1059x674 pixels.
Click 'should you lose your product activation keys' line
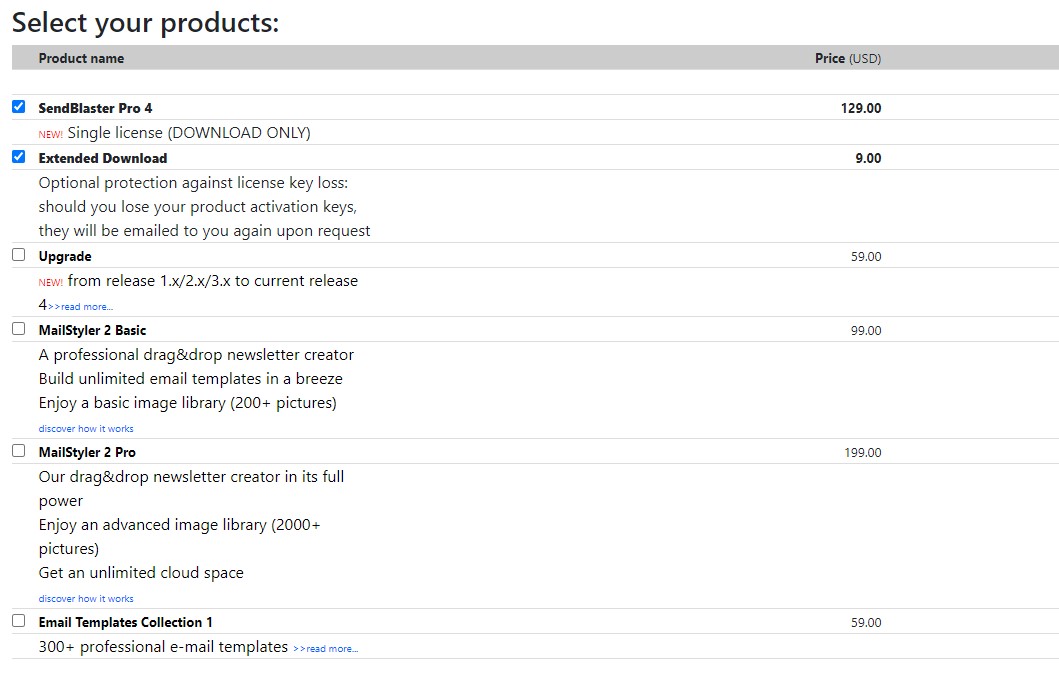(x=197, y=207)
